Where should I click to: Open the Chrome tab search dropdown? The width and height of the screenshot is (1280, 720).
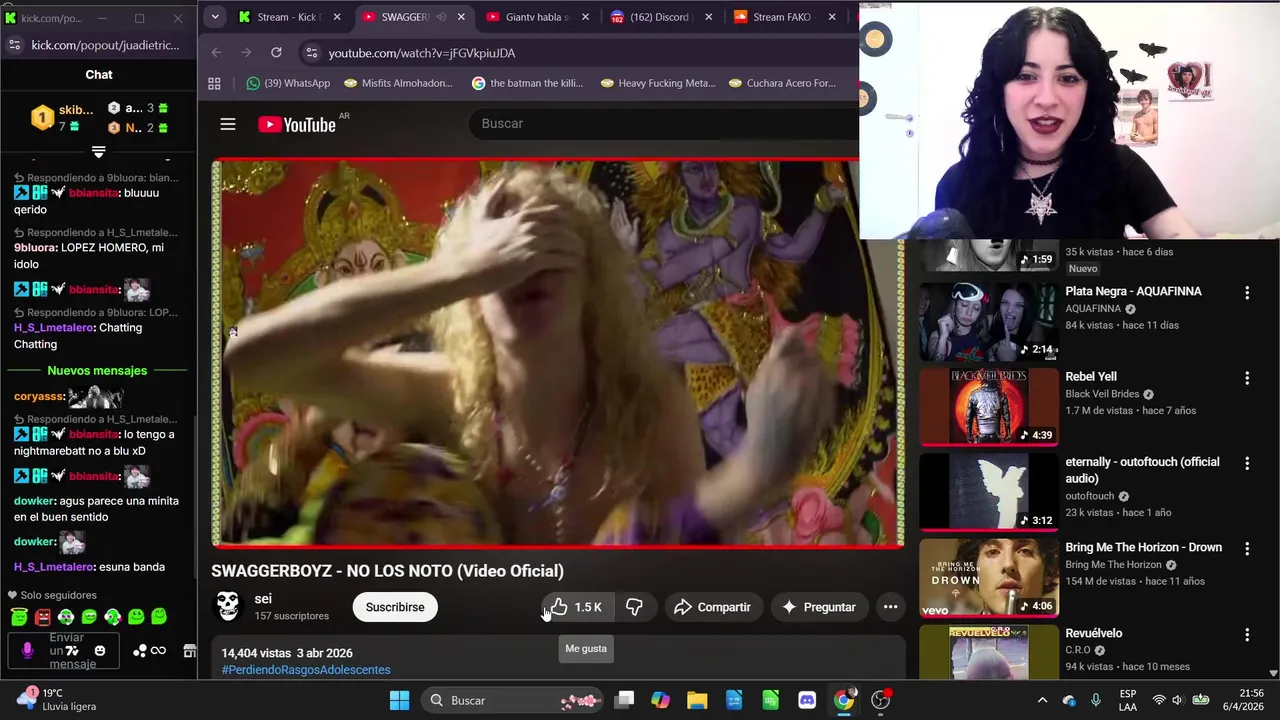214,17
